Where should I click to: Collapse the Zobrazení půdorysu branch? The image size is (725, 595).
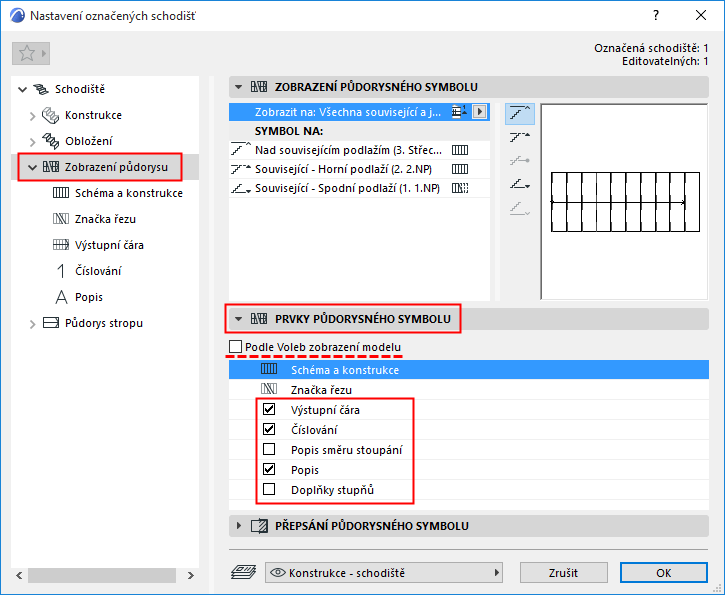click(x=32, y=167)
